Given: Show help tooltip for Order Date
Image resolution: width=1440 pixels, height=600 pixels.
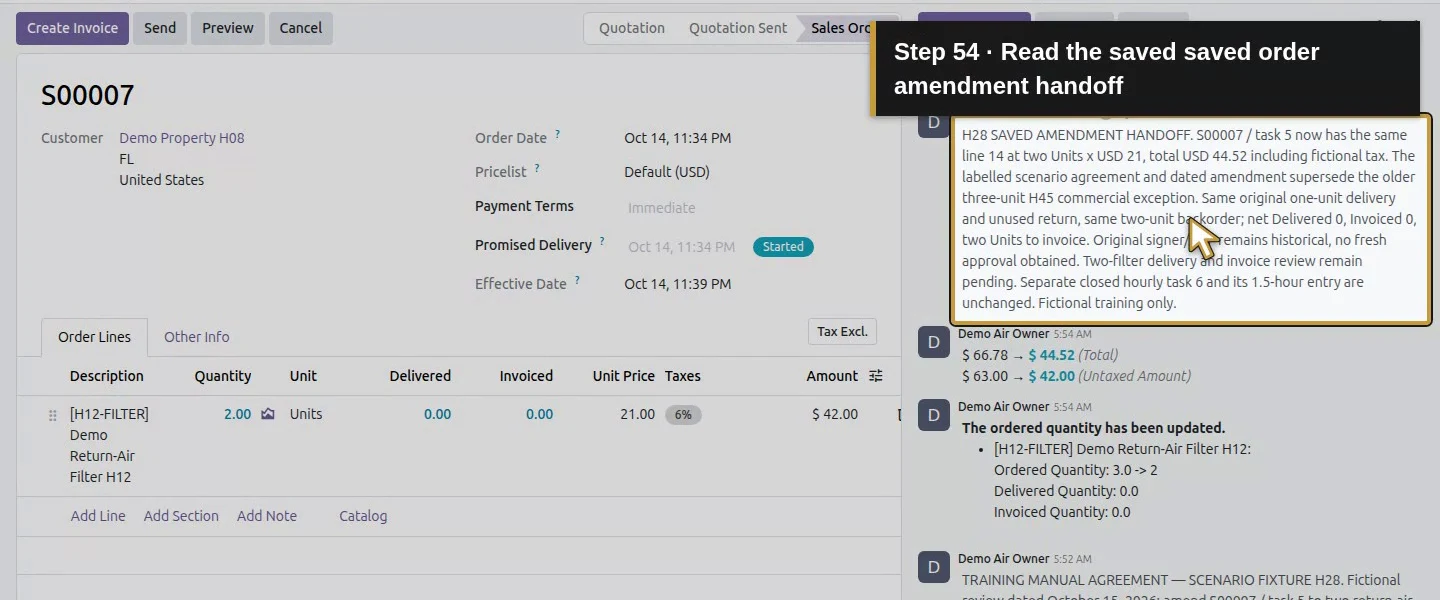Looking at the screenshot, I should coord(558,134).
